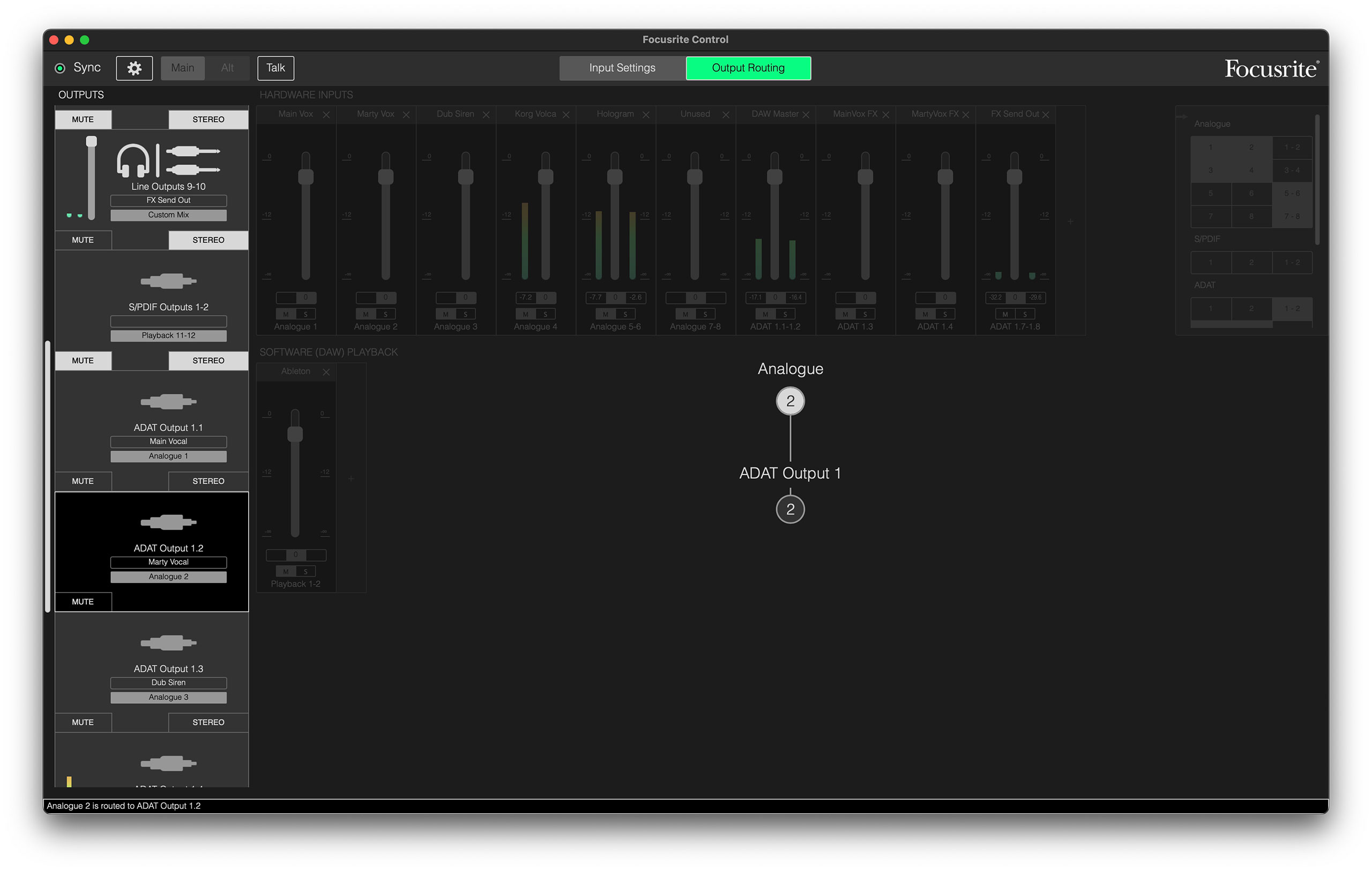The height and width of the screenshot is (871, 1372).
Task: Click the Line Outputs 9-10 headphones icon
Action: pyautogui.click(x=133, y=160)
